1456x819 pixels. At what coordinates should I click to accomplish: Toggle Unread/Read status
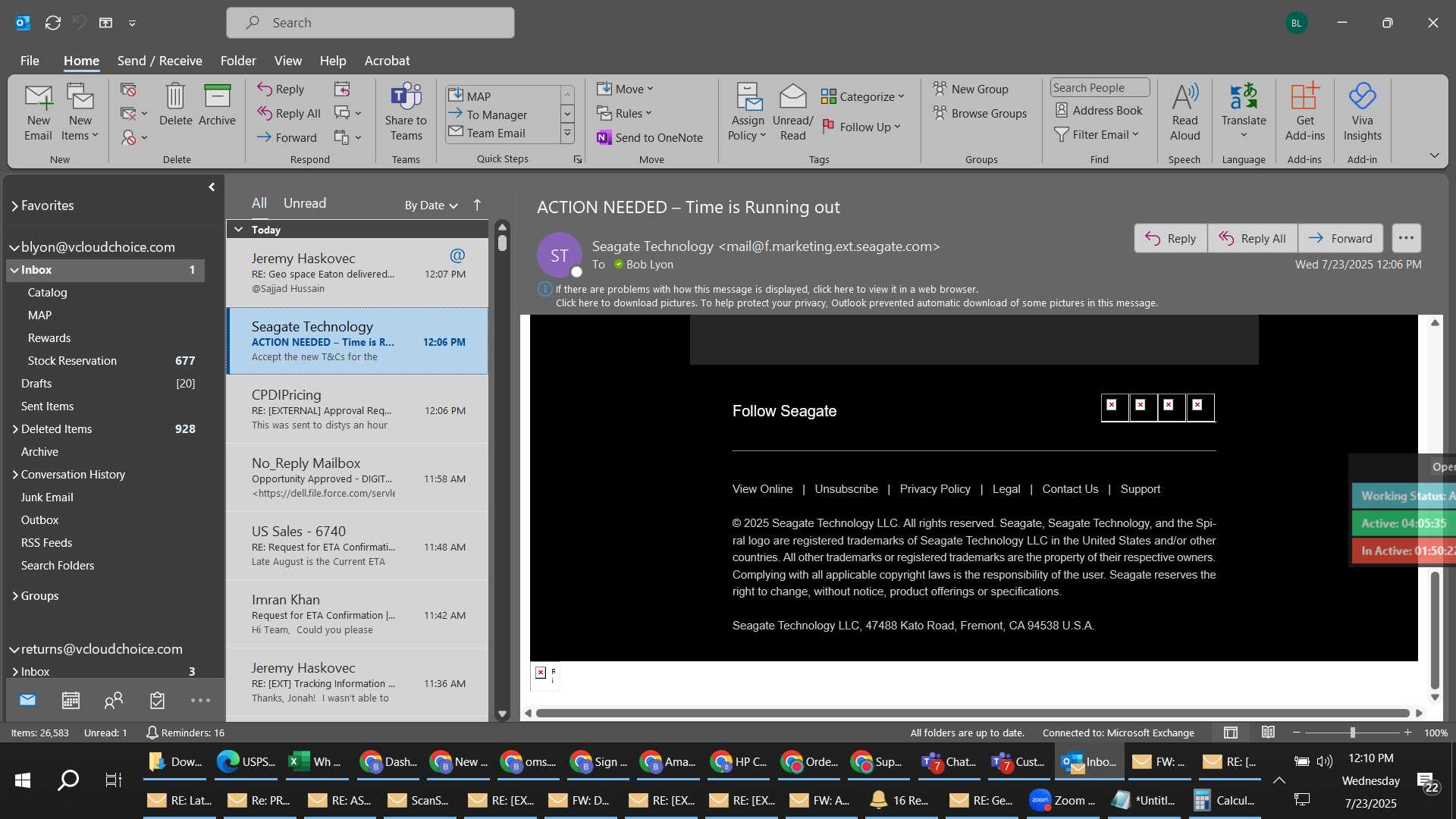click(792, 112)
